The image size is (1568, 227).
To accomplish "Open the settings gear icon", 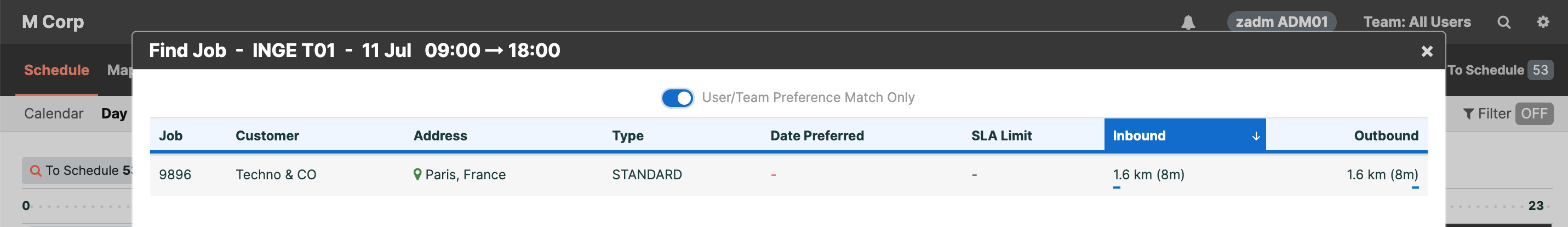I will (x=1542, y=22).
